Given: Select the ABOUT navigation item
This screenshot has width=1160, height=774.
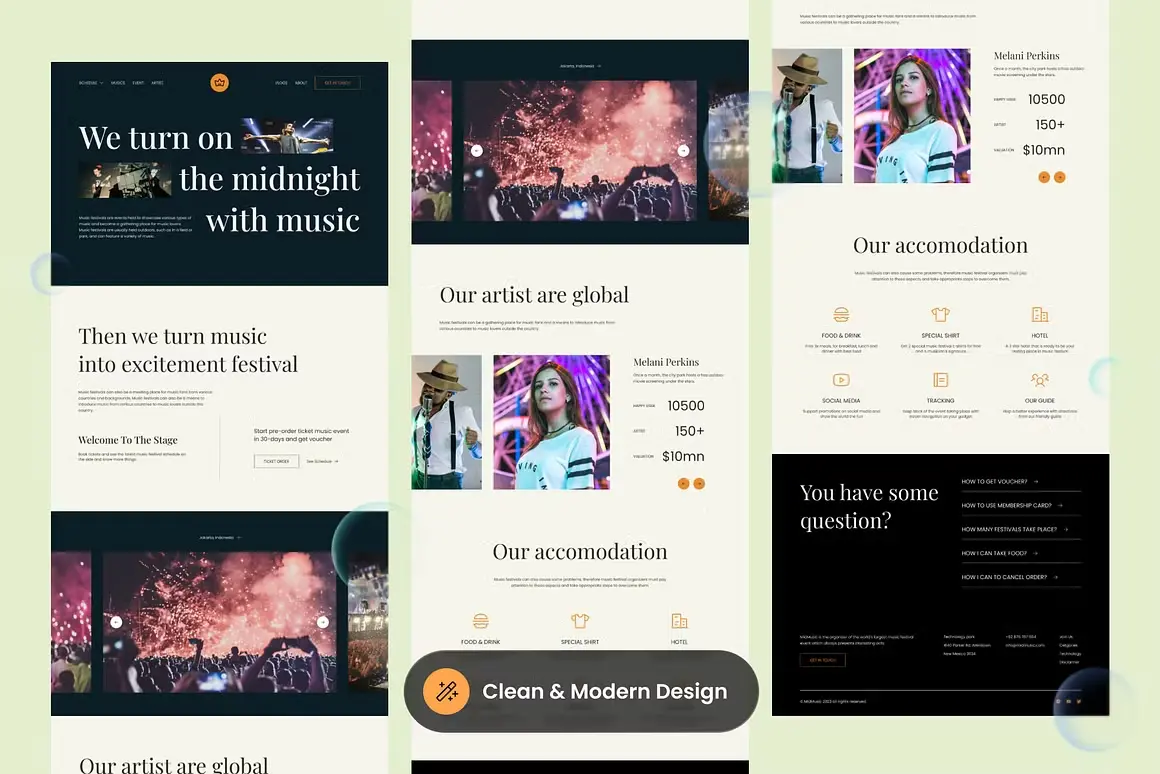Looking at the screenshot, I should tap(301, 82).
